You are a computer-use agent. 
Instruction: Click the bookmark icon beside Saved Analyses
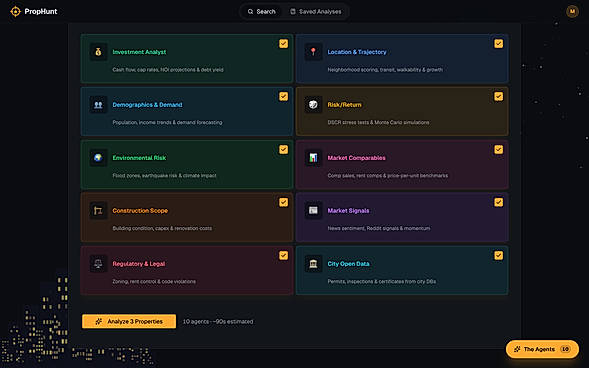pyautogui.click(x=293, y=12)
